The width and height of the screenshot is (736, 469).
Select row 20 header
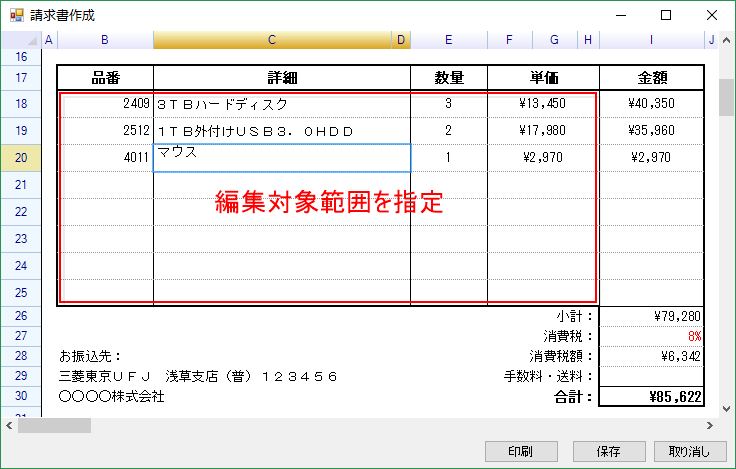[x=21, y=157]
